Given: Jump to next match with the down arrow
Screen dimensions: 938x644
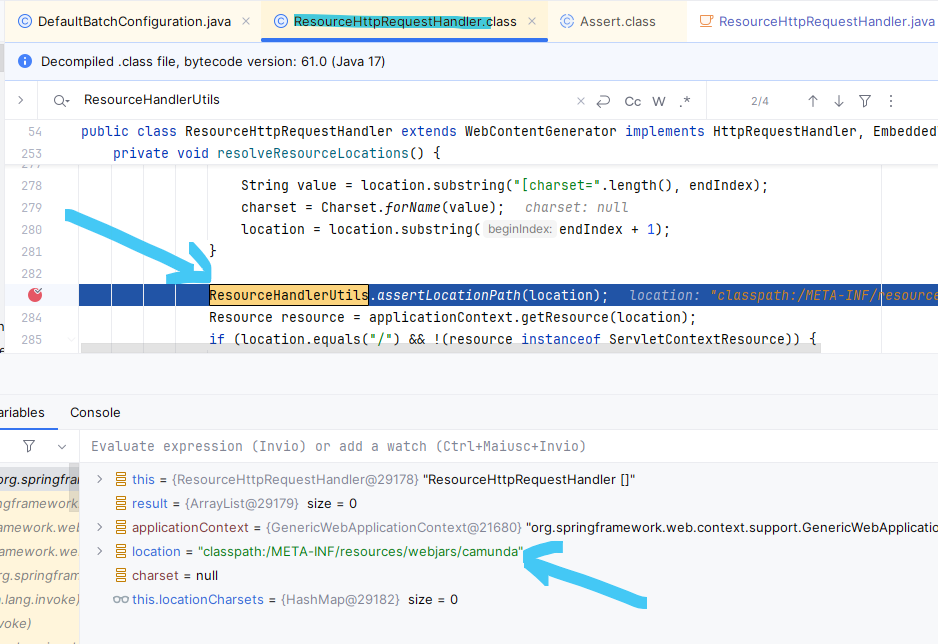Looking at the screenshot, I should pyautogui.click(x=838, y=101).
